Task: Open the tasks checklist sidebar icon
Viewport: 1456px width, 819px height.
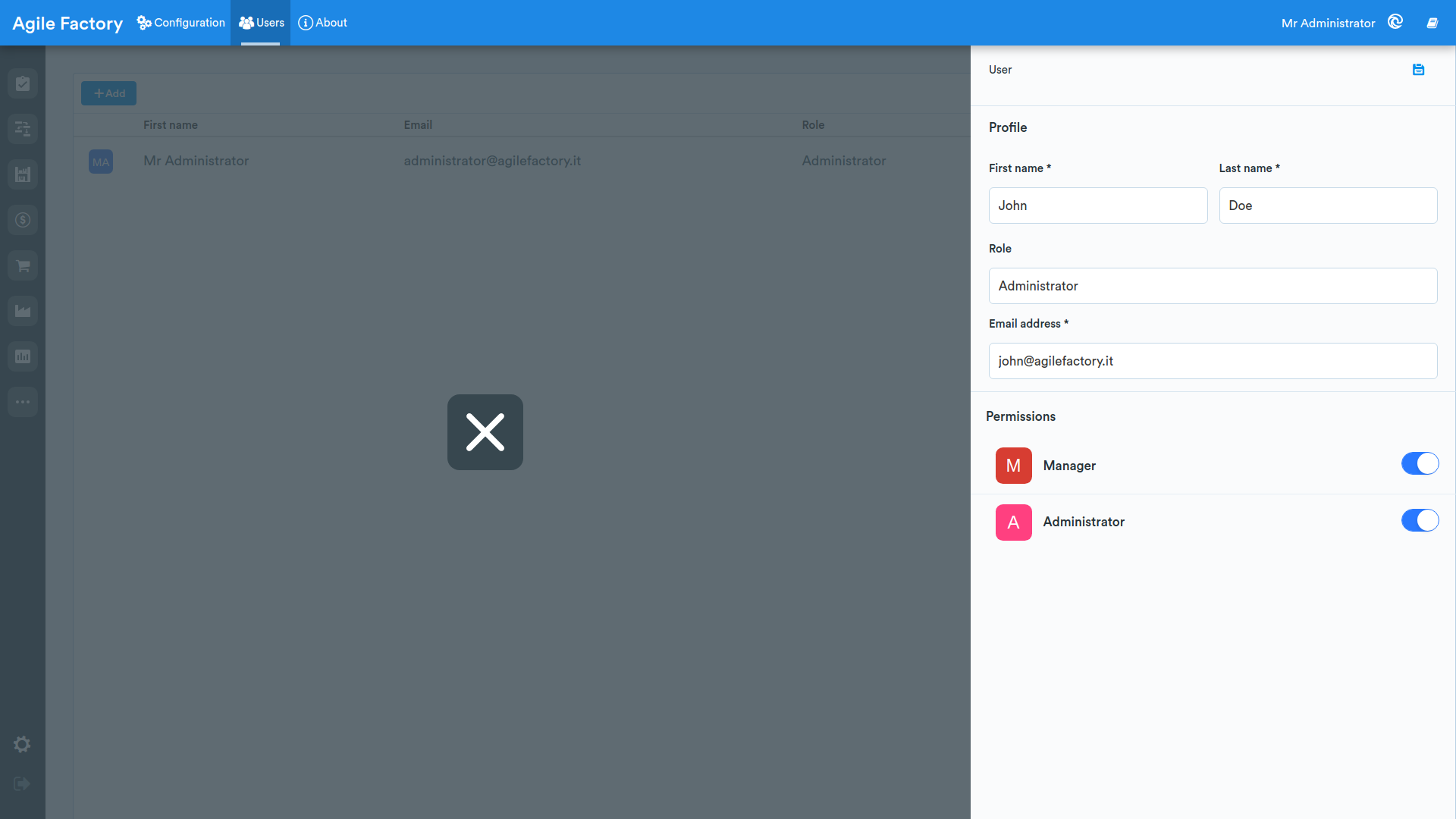Action: coord(23,83)
